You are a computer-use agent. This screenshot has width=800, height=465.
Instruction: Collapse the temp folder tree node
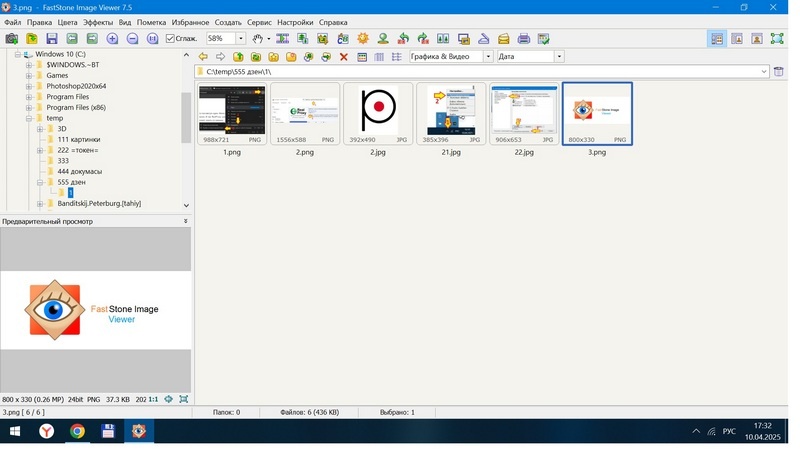[29, 118]
